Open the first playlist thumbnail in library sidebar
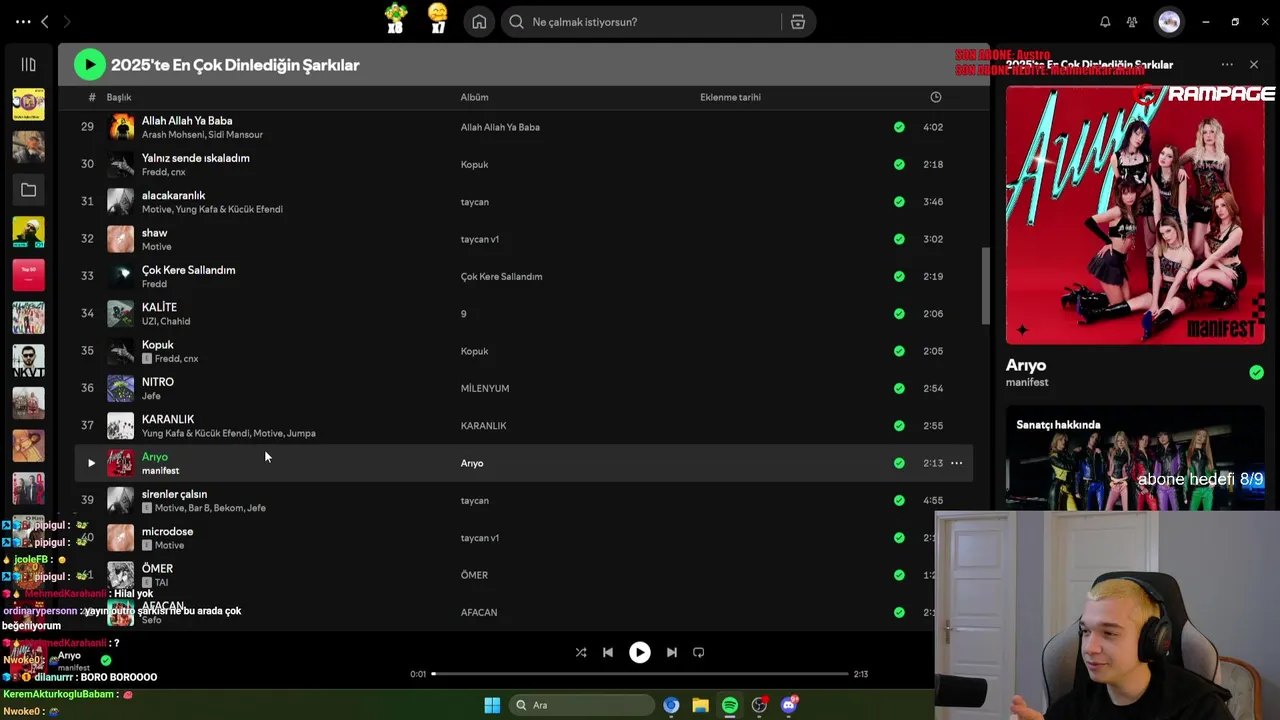The width and height of the screenshot is (1280, 720). coord(28,104)
